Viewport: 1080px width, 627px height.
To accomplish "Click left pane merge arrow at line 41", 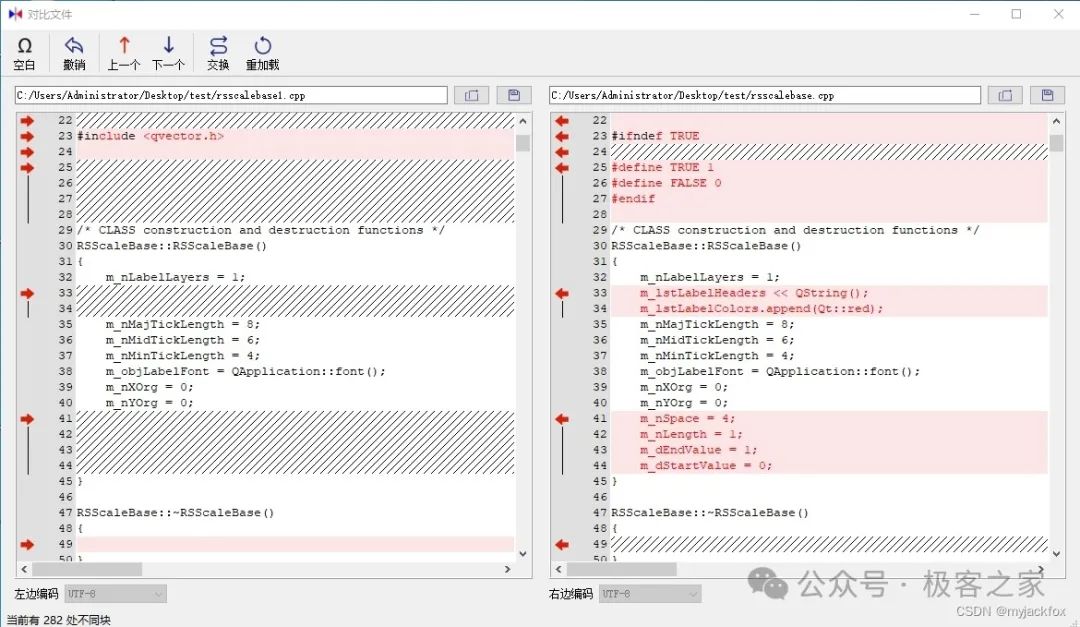I will pos(27,419).
